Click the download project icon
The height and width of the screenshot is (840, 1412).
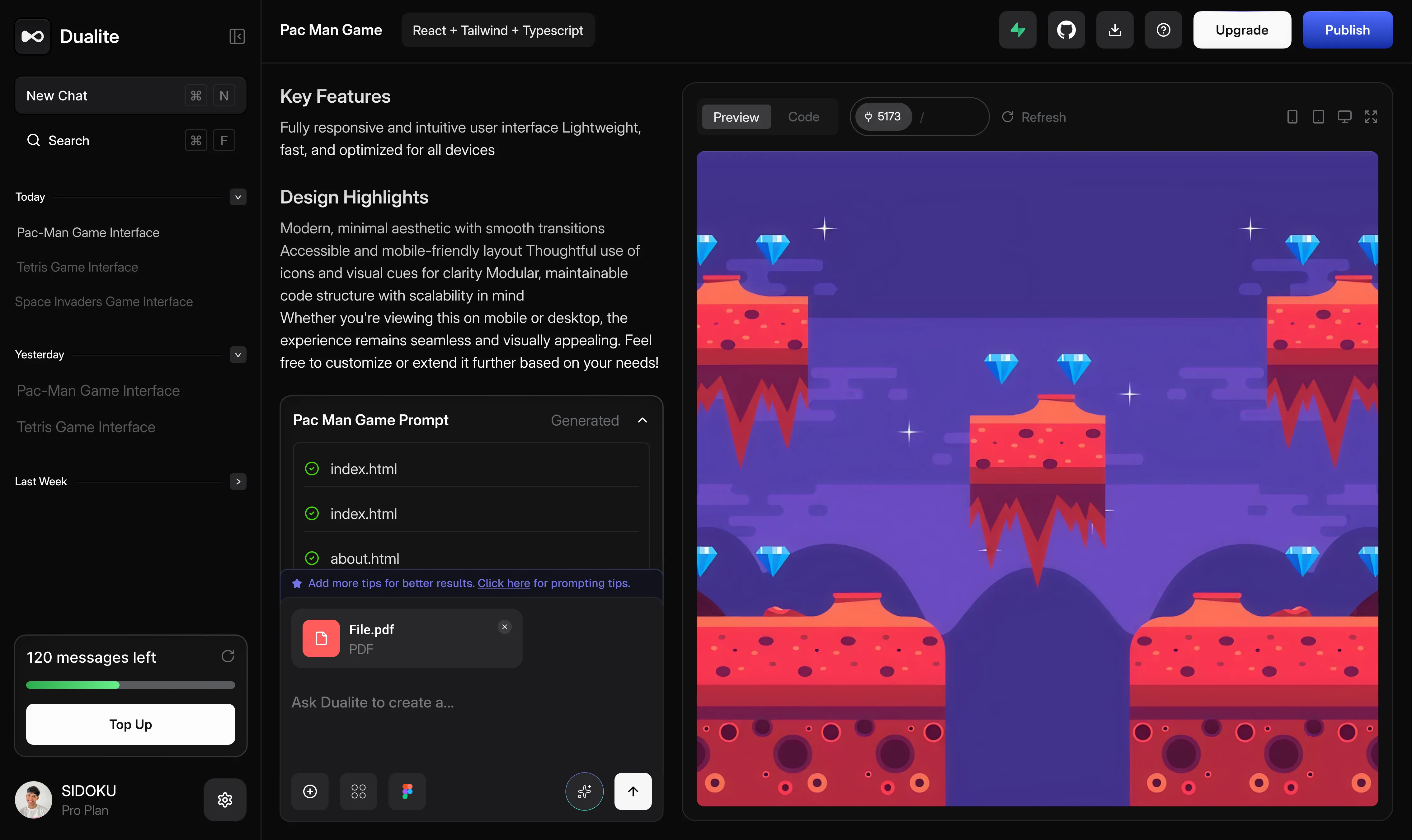point(1114,30)
